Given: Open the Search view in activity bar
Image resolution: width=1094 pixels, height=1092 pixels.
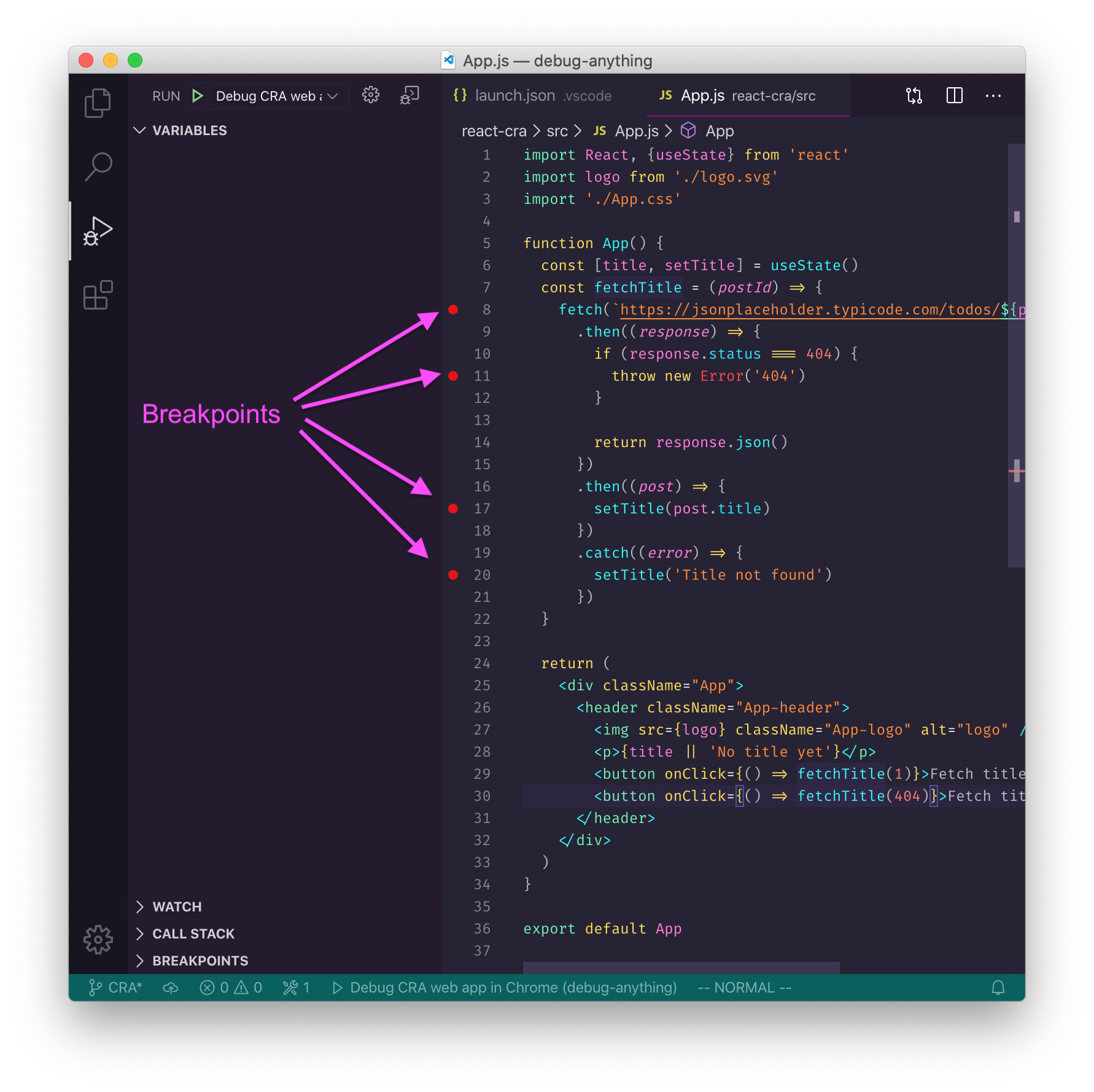Looking at the screenshot, I should coord(98,166).
